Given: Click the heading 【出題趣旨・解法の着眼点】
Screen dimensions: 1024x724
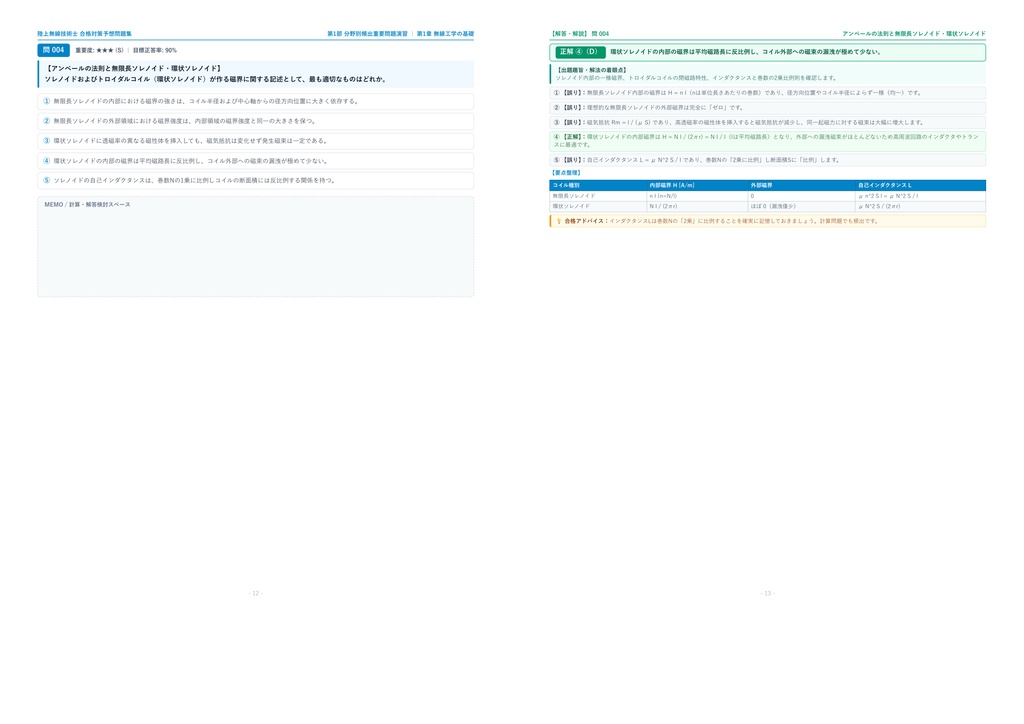Looking at the screenshot, I should point(592,70).
